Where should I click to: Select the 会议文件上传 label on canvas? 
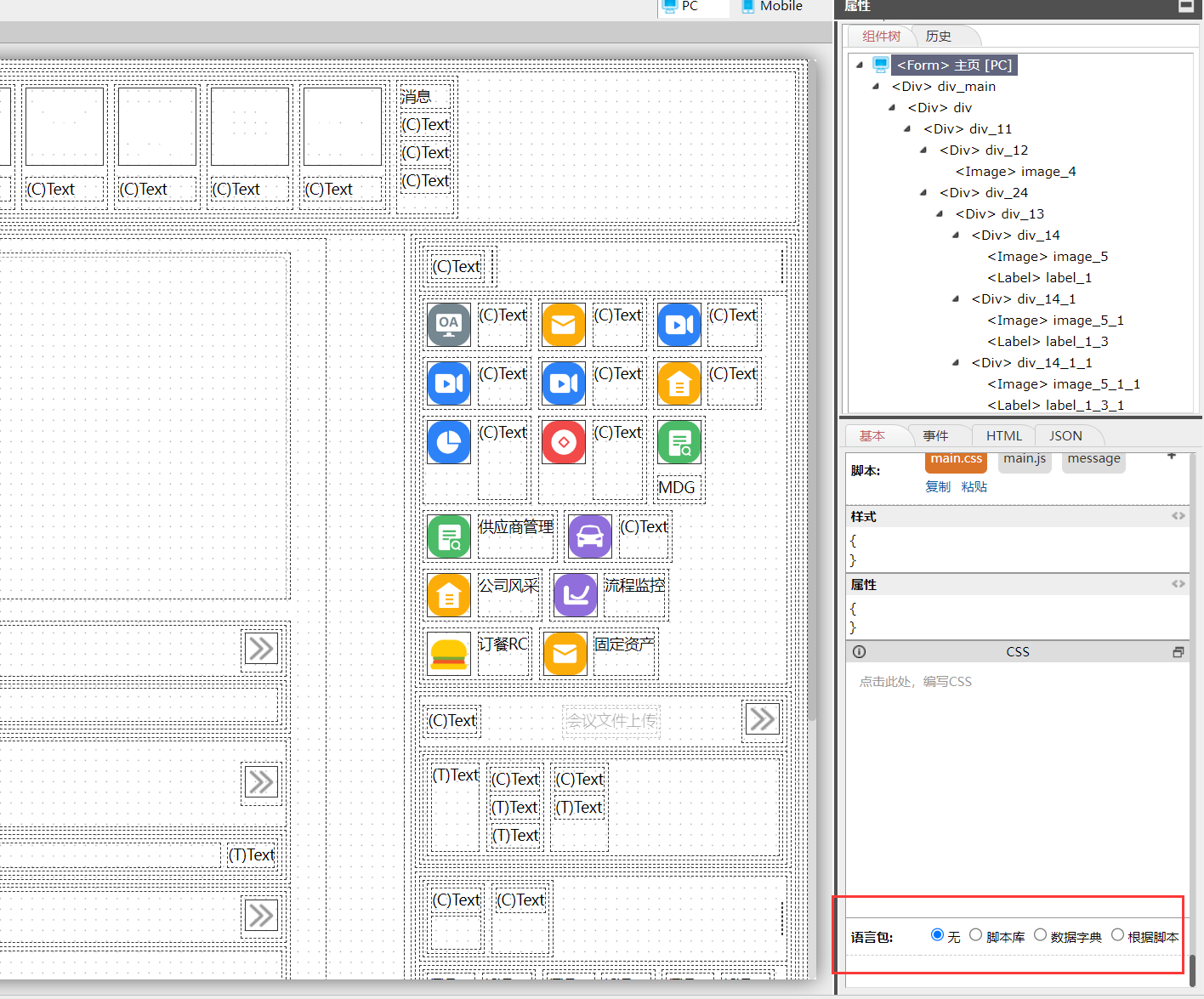[x=611, y=721]
